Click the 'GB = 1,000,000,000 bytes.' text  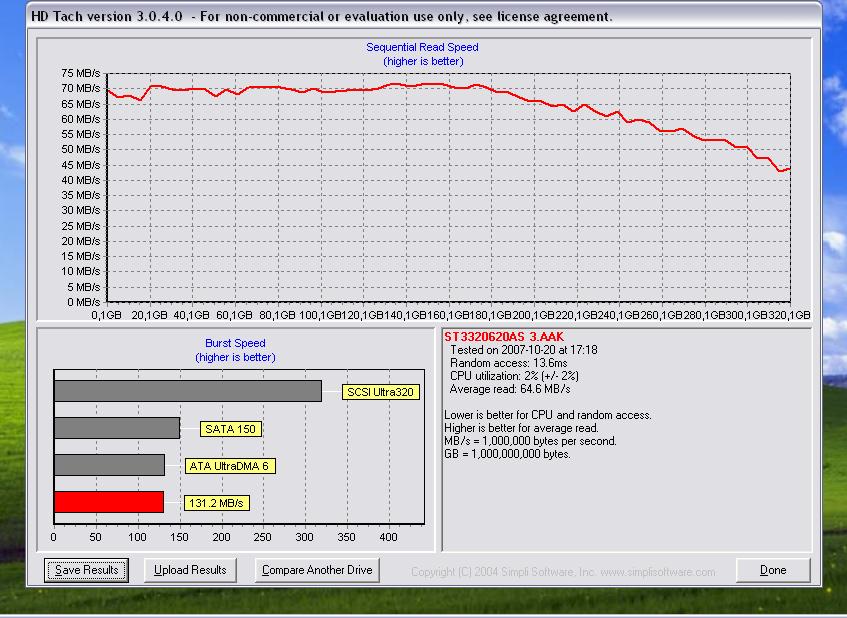[507, 454]
